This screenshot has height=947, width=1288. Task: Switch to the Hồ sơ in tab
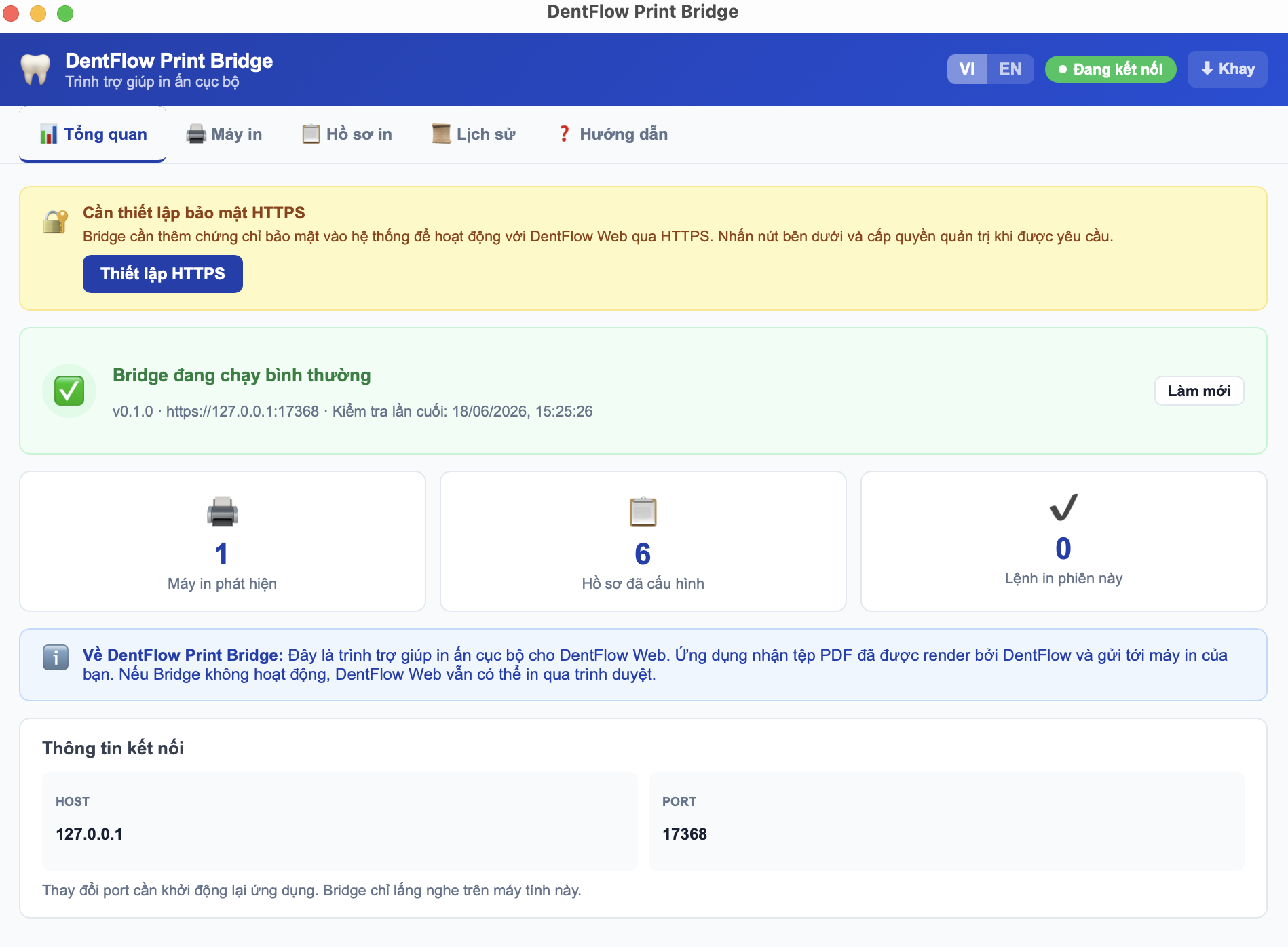(x=347, y=134)
